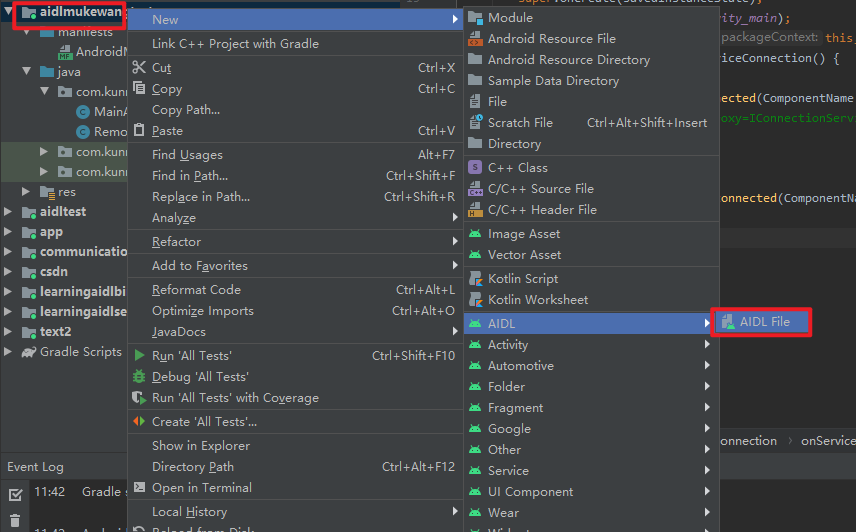
Task: Expand the communication module arrow
Action: click(x=8, y=252)
